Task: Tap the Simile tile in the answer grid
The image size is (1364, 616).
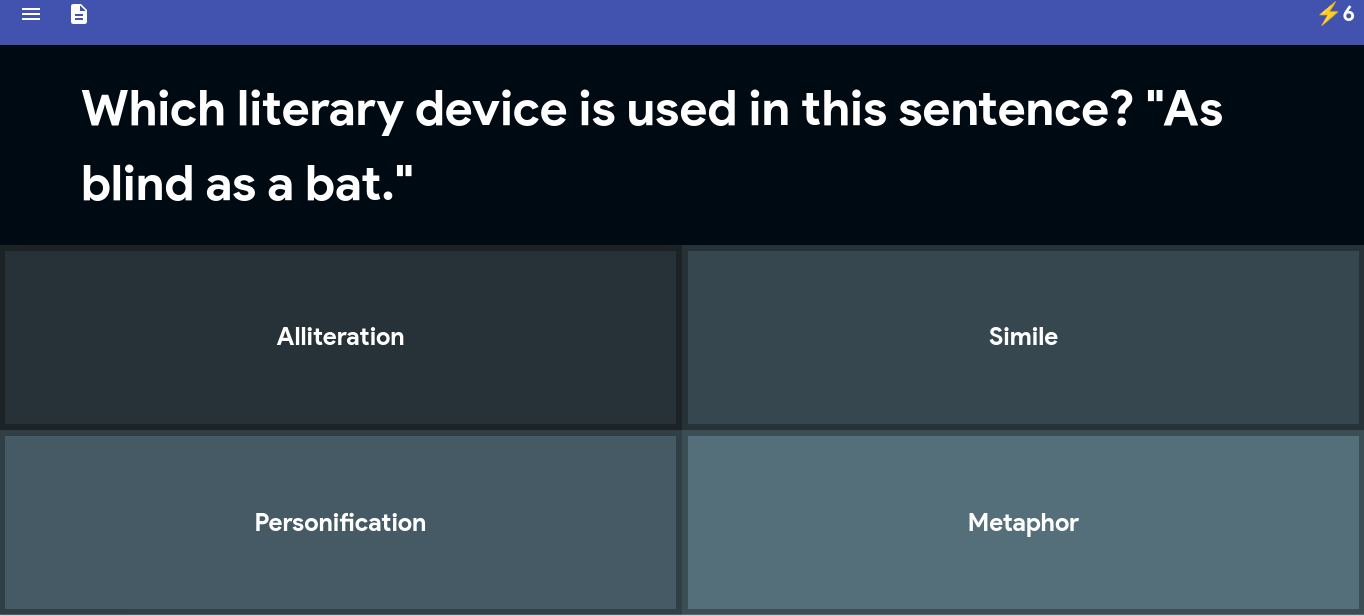Action: click(1023, 337)
